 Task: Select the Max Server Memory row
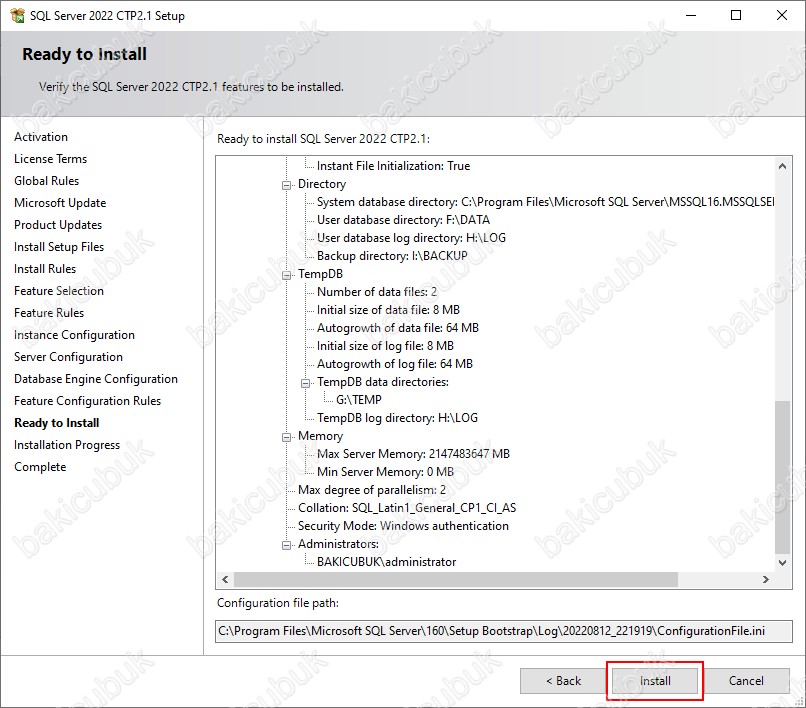(413, 454)
